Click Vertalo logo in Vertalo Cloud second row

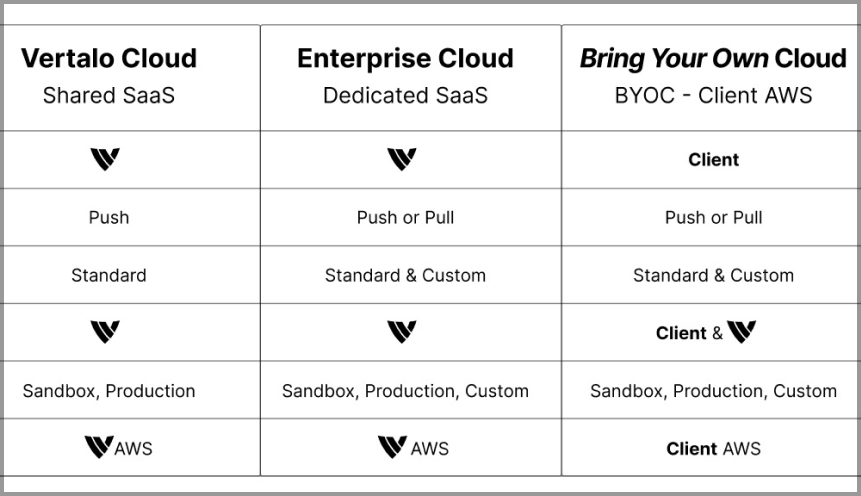click(x=105, y=159)
